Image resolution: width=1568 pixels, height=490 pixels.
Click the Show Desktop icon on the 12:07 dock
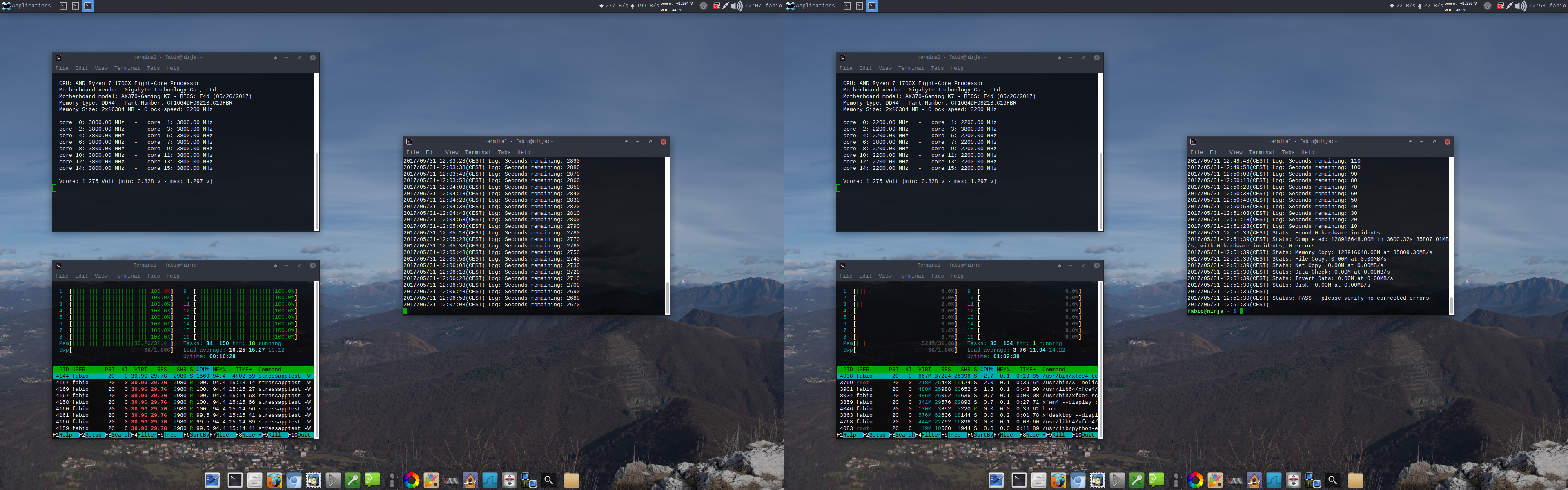[212, 480]
